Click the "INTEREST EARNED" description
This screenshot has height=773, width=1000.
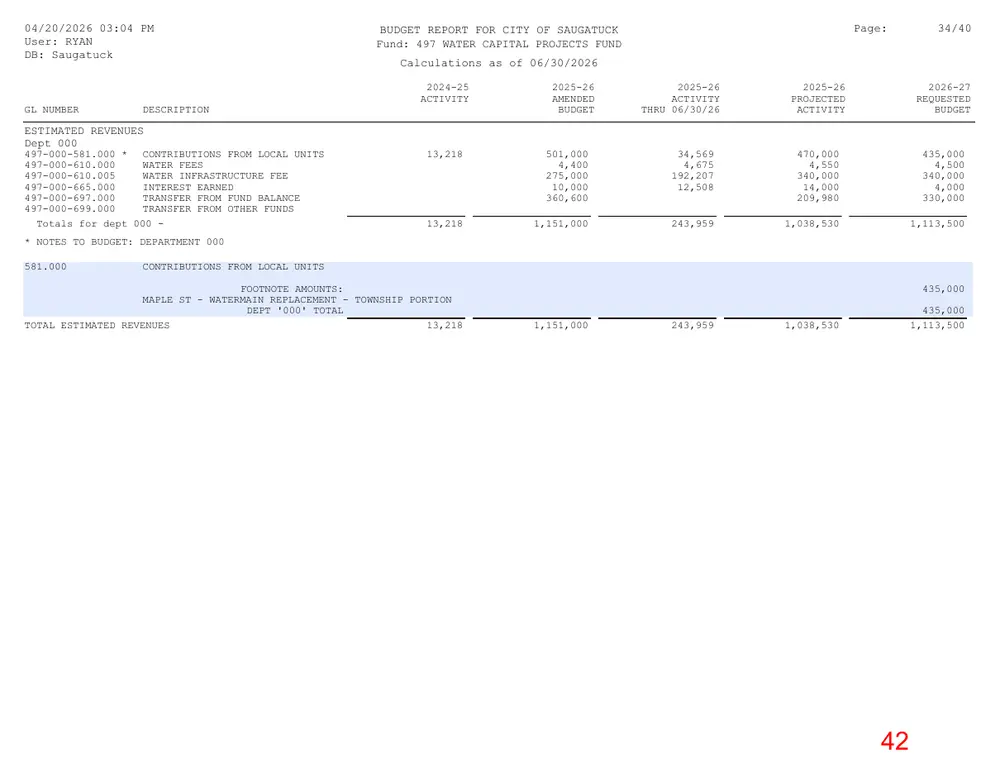click(188, 188)
